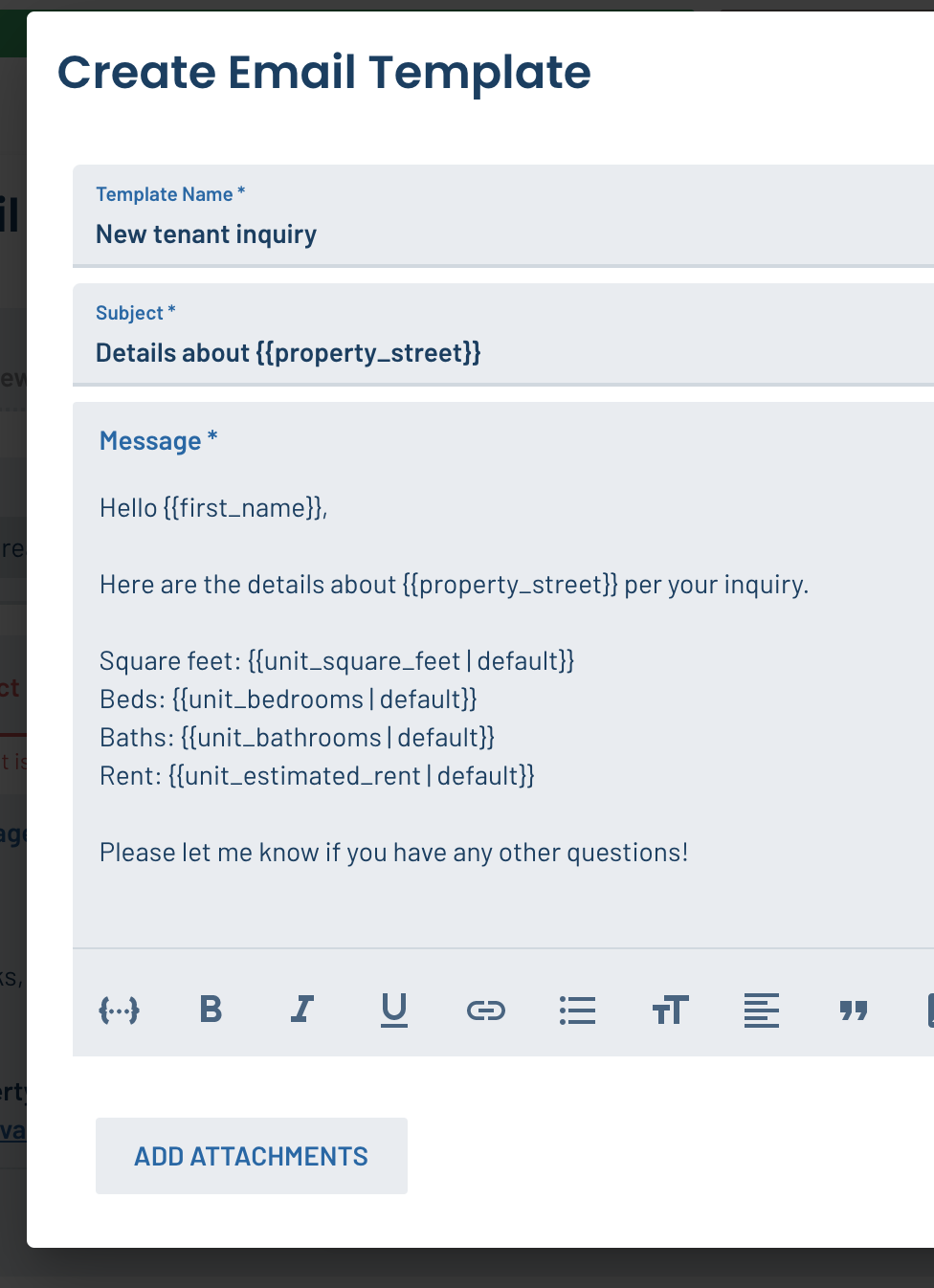Toggle underline formatting
934x1288 pixels.
[x=394, y=1010]
